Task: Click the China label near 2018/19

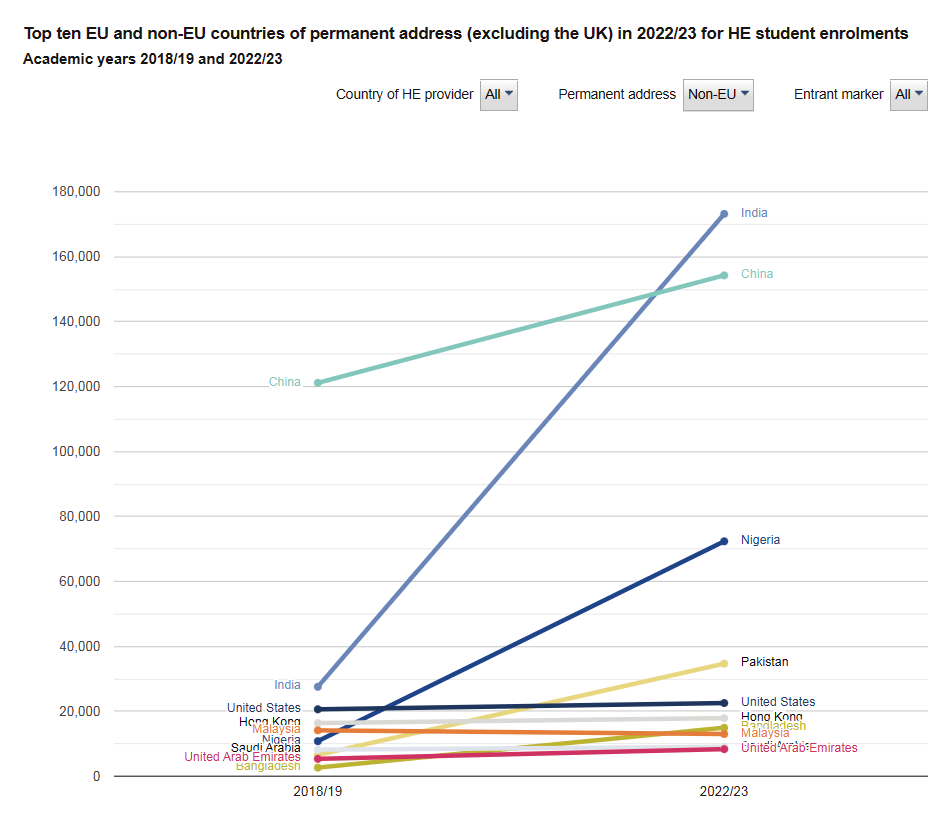Action: (284, 382)
